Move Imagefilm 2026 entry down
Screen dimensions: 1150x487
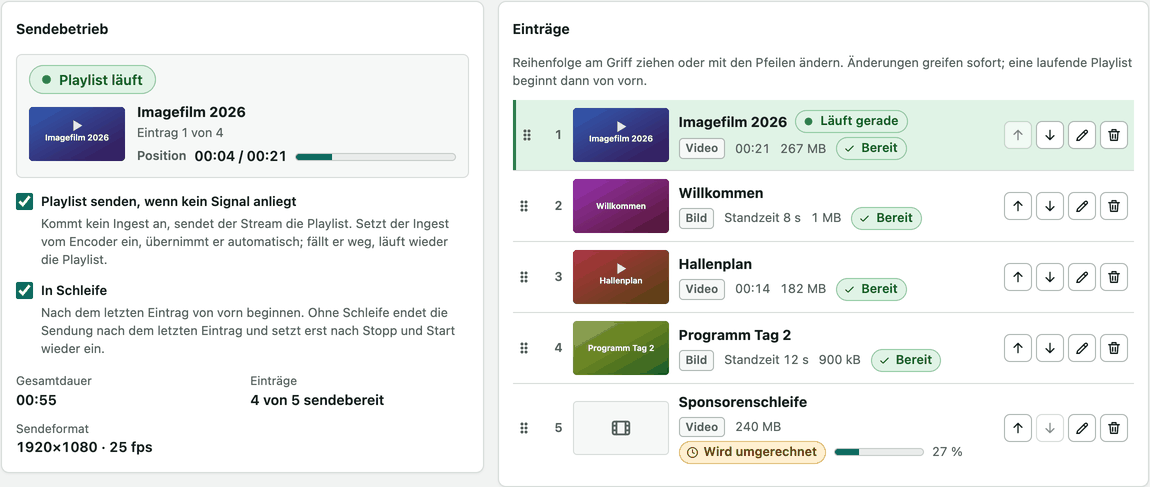coord(1050,135)
